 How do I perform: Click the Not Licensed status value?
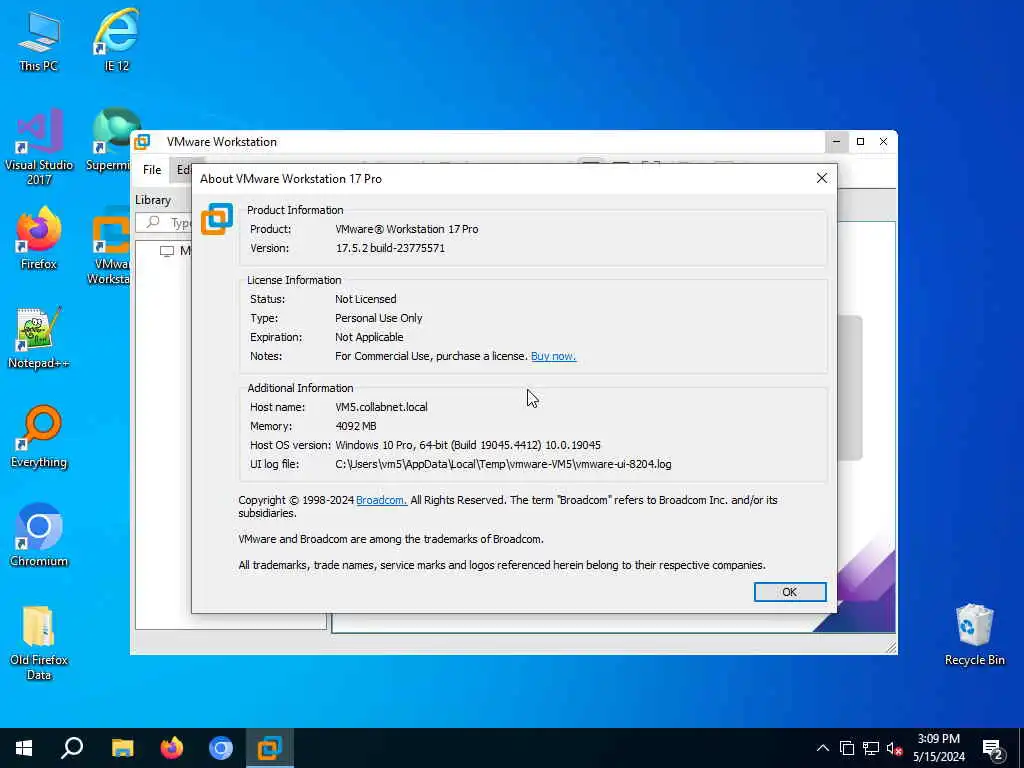pyautogui.click(x=366, y=299)
